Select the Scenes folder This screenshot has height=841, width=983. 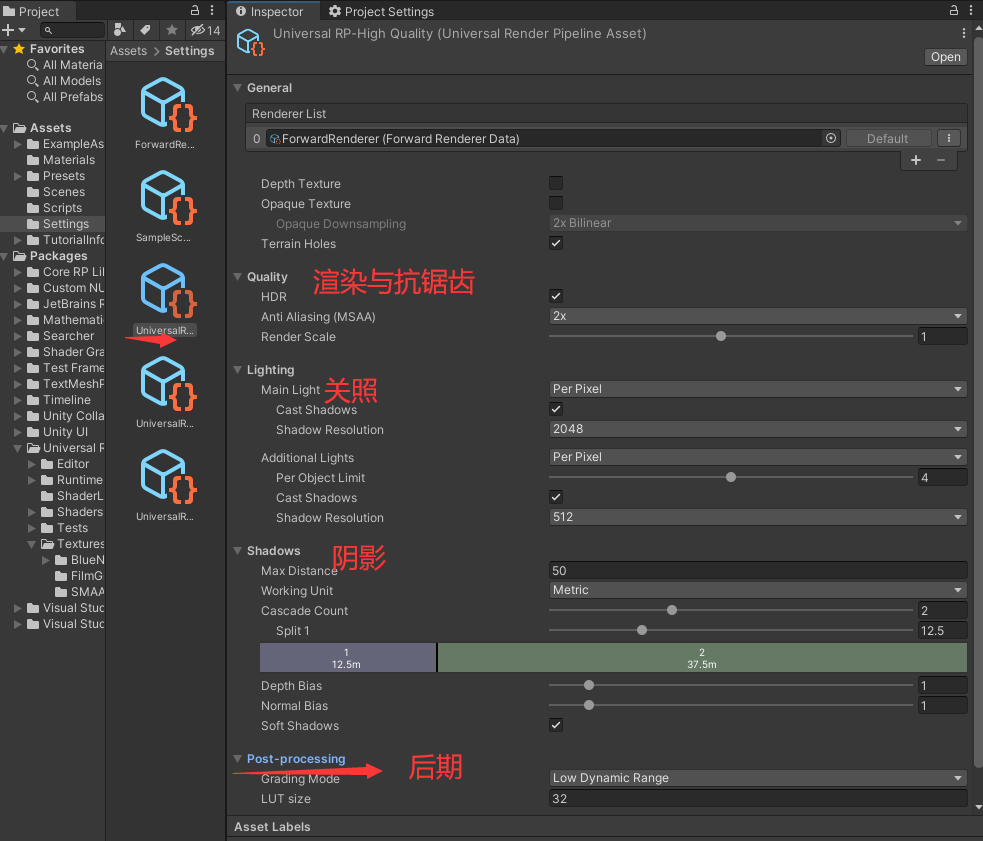(x=56, y=192)
